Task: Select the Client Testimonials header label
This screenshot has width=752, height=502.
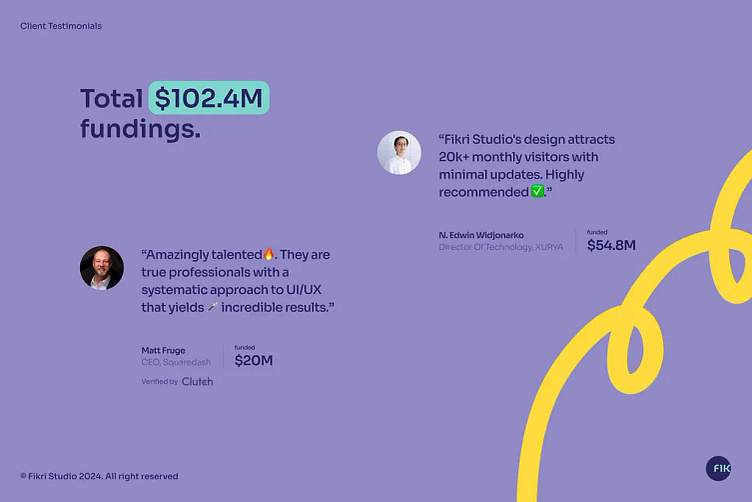Action: 61,26
